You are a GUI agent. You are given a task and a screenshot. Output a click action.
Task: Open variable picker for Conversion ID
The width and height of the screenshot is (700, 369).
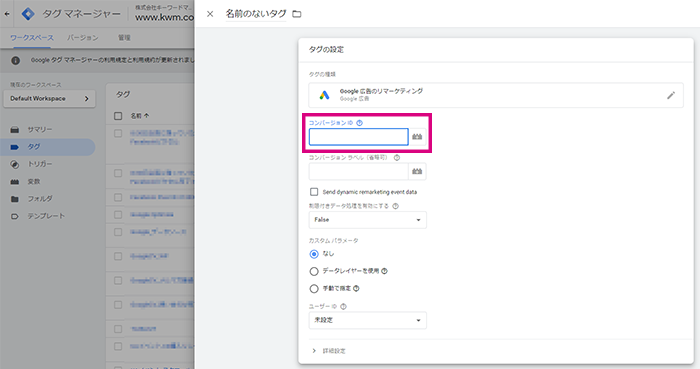point(417,137)
